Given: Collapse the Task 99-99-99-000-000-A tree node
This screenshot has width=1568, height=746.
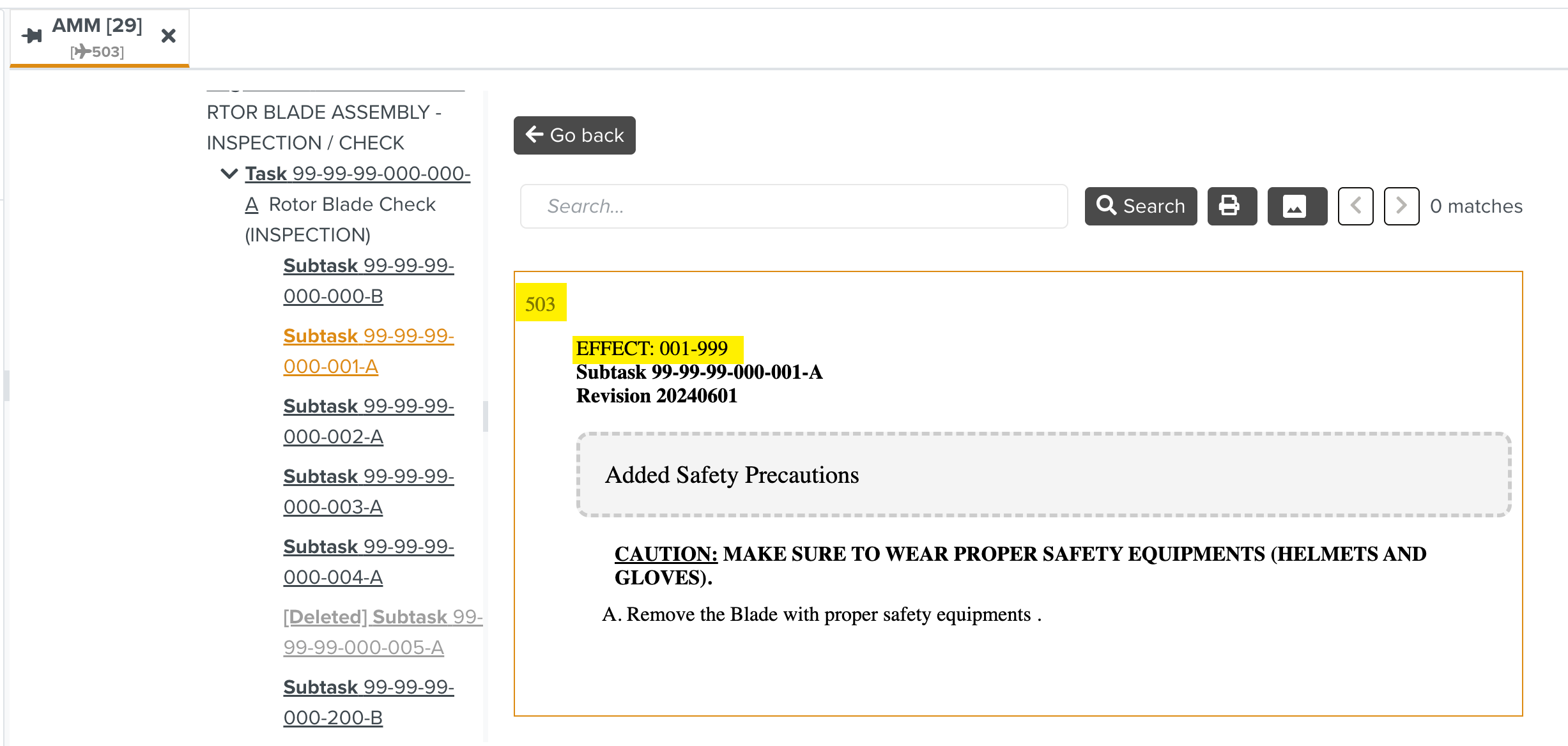Looking at the screenshot, I should click(229, 173).
